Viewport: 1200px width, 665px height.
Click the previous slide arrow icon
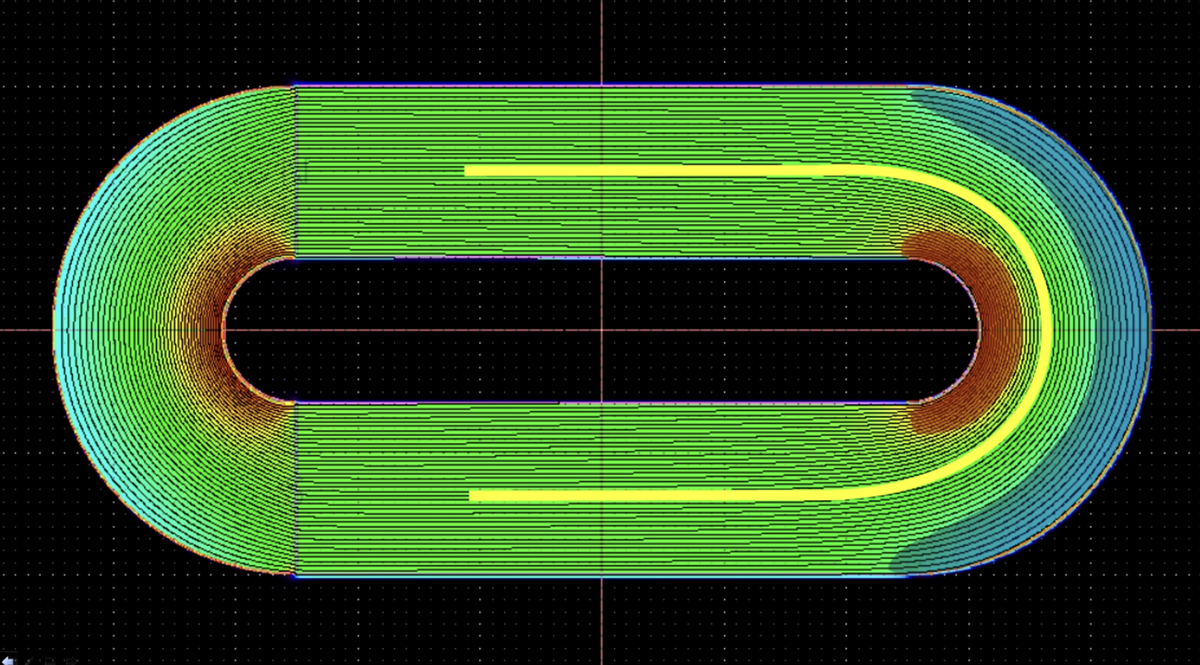point(8,661)
